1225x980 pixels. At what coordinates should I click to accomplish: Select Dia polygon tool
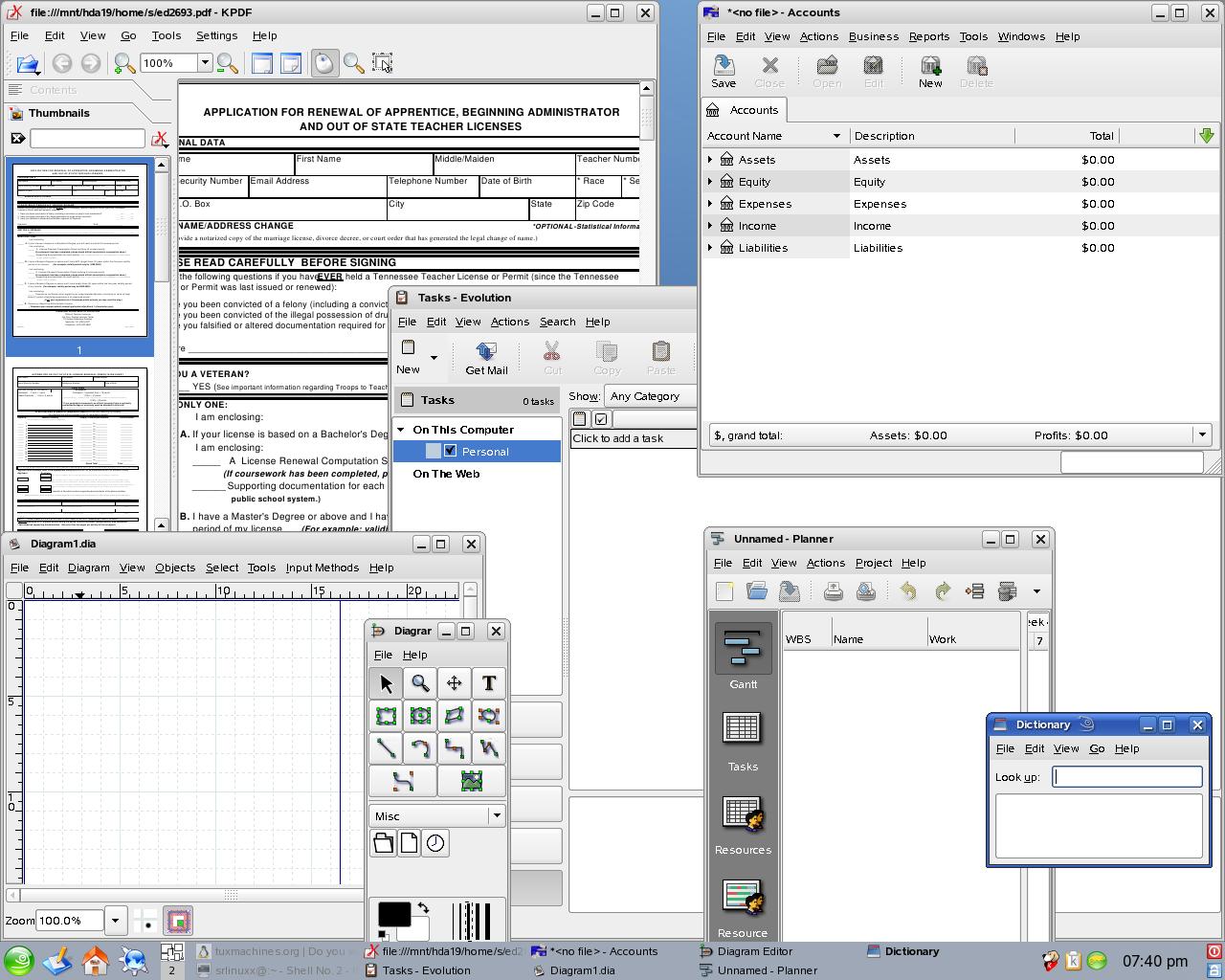pos(455,716)
